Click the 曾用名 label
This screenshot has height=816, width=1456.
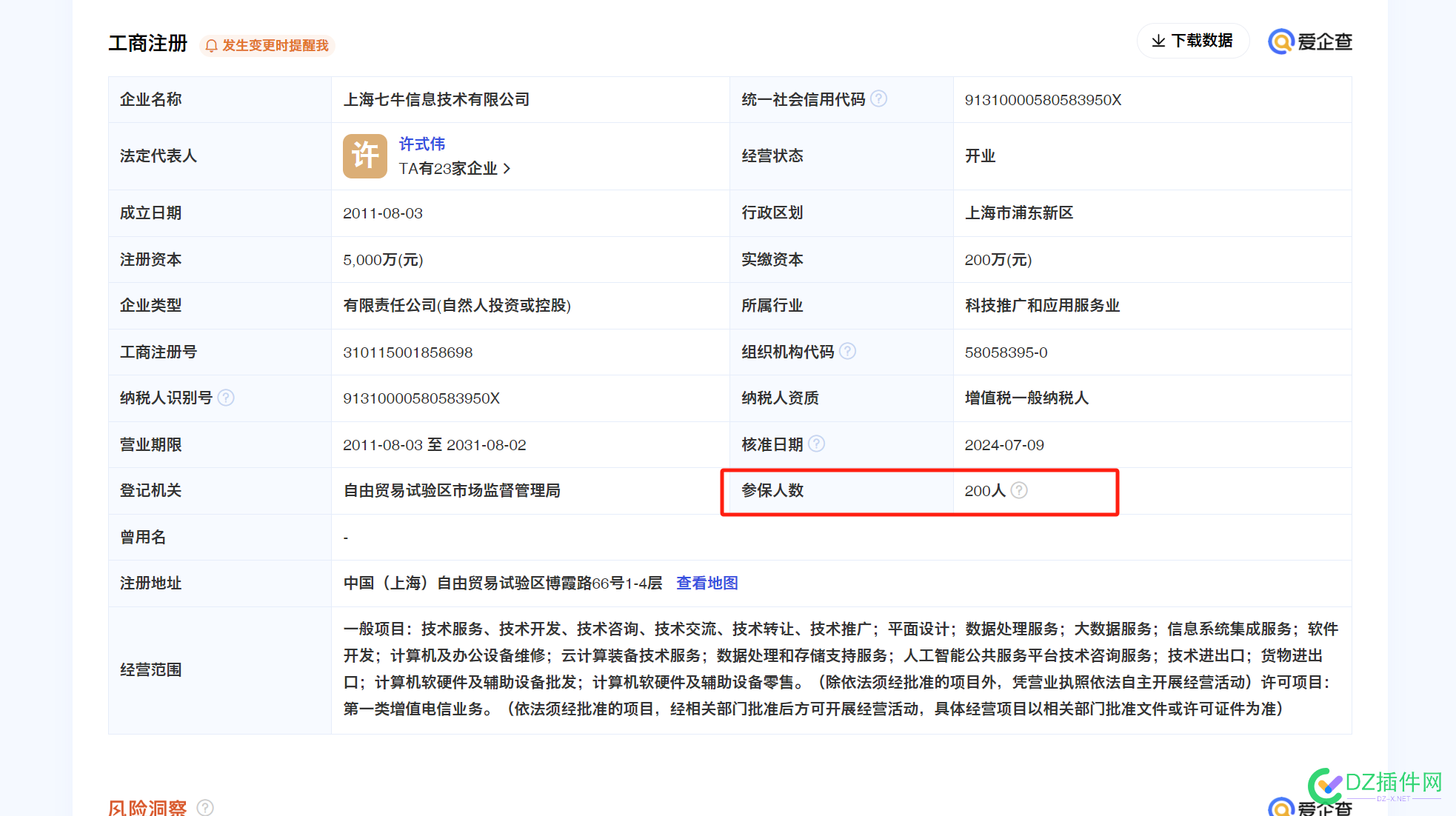pos(143,538)
